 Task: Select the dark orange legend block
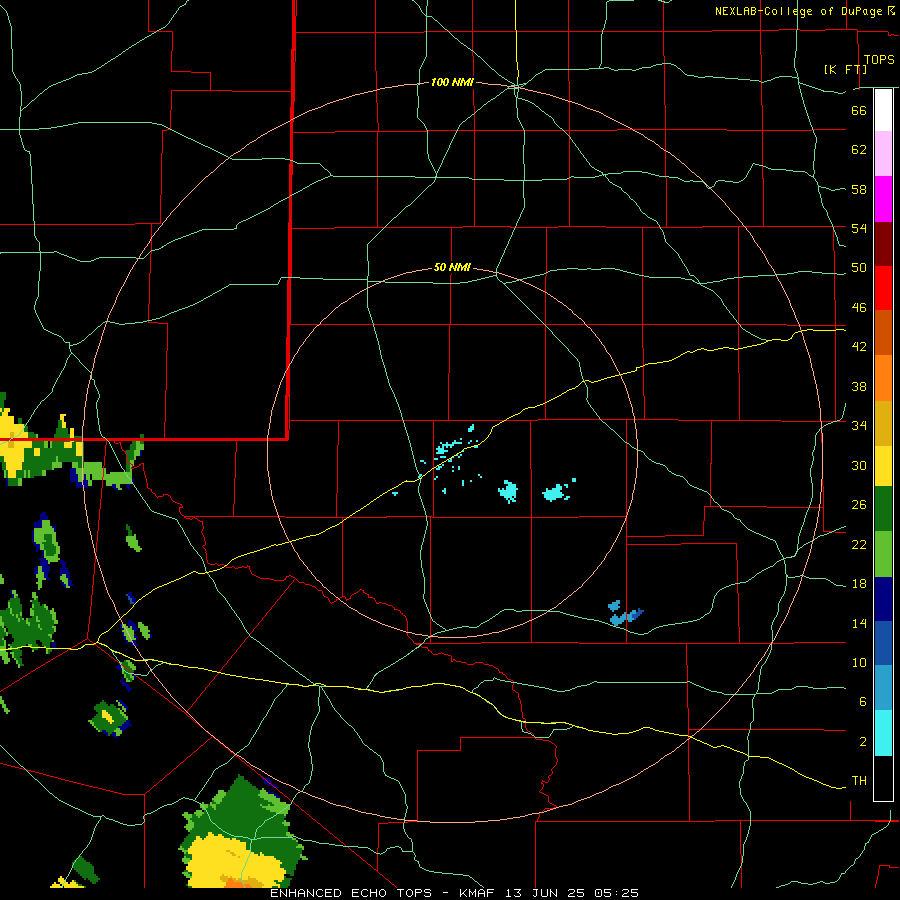[883, 333]
